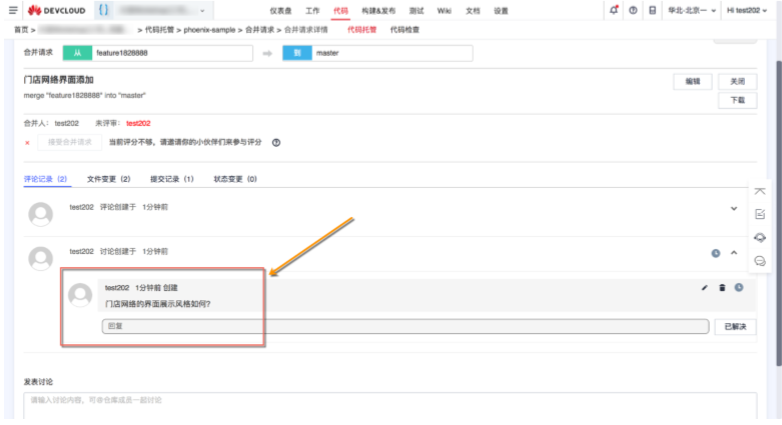
Task: Switch to the 代码检查 sub-tab
Action: (404, 30)
